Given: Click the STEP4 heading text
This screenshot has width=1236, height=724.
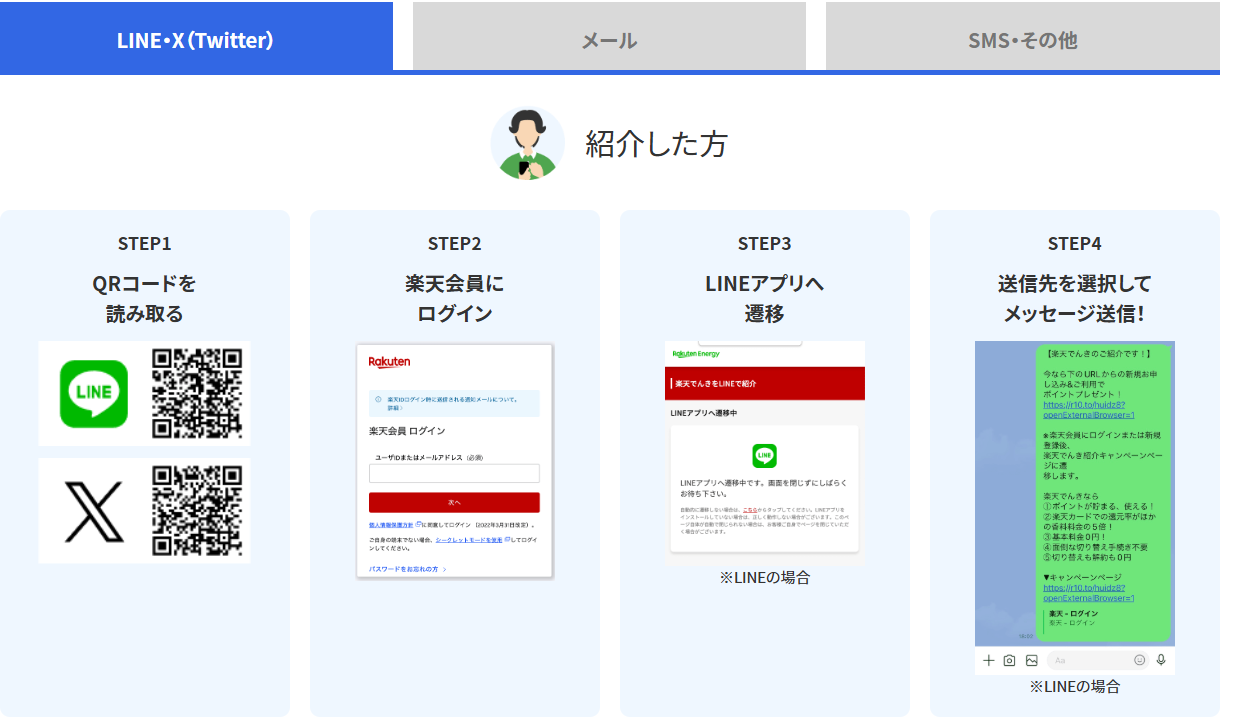Looking at the screenshot, I should tap(1075, 243).
